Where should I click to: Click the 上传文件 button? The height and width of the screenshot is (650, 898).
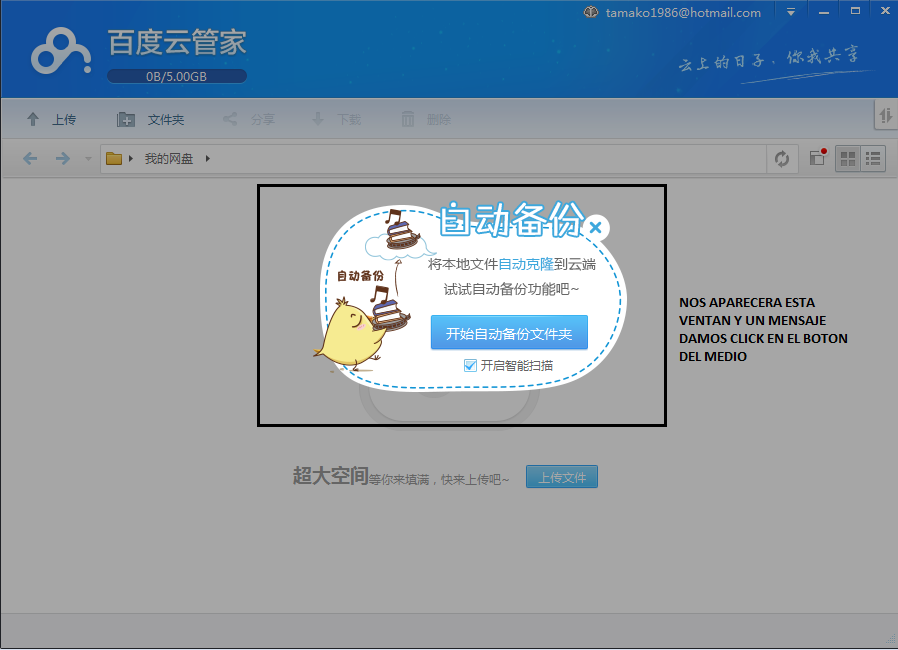562,477
